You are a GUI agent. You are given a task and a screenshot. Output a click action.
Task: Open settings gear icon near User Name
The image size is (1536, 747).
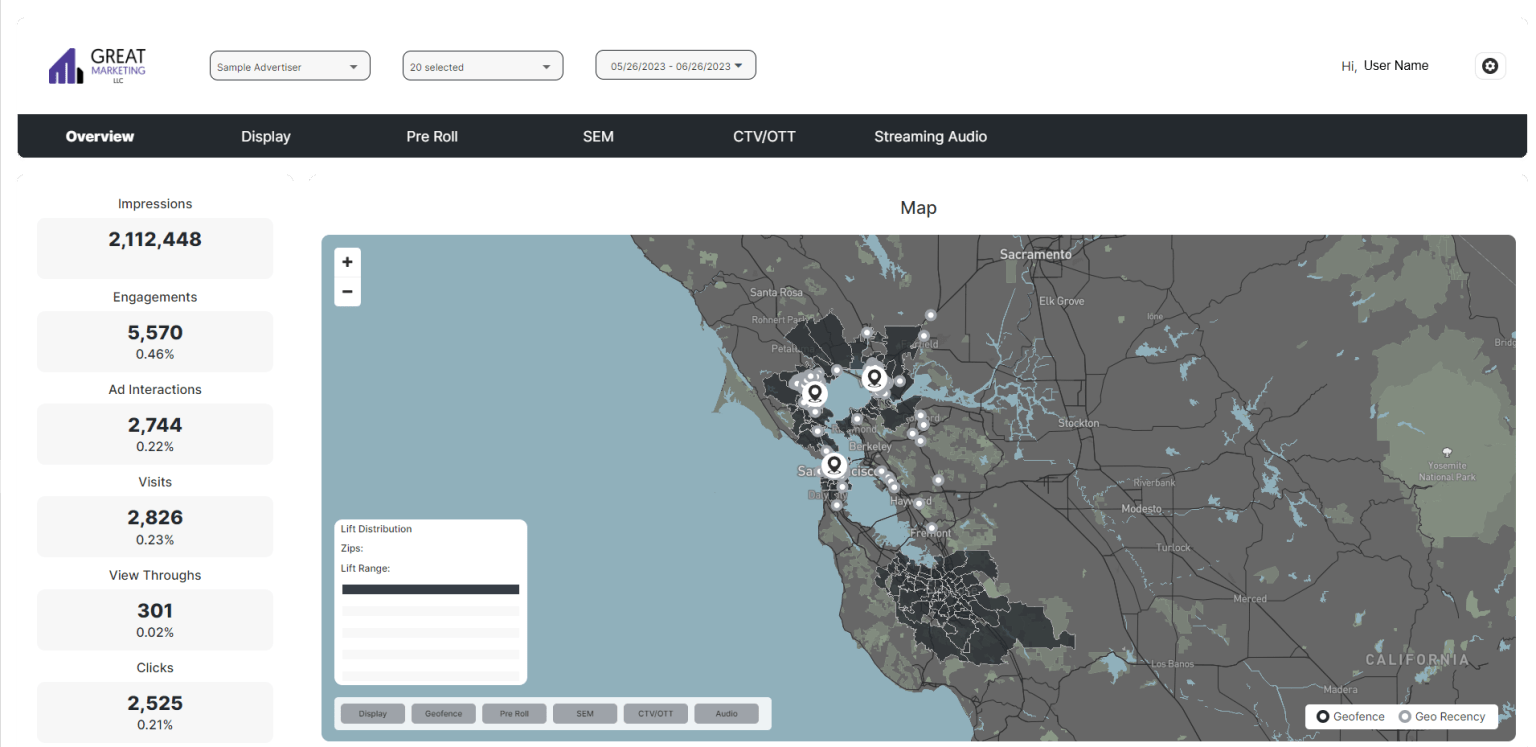[1490, 66]
